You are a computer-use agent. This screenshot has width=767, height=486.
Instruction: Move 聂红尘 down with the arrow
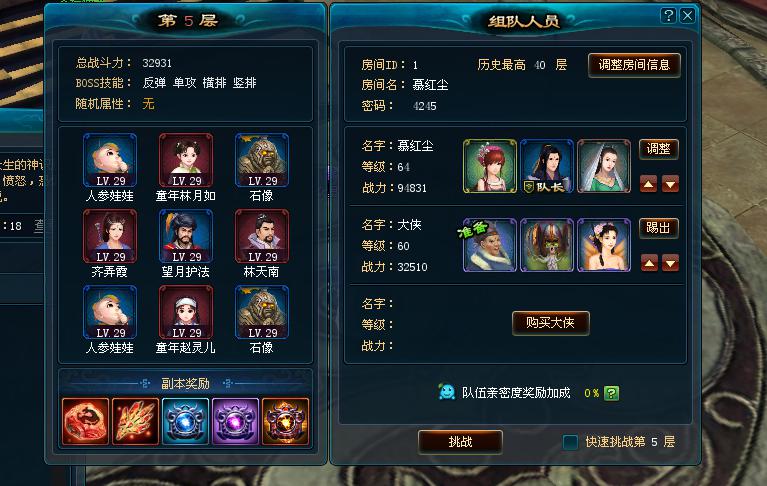[x=670, y=184]
